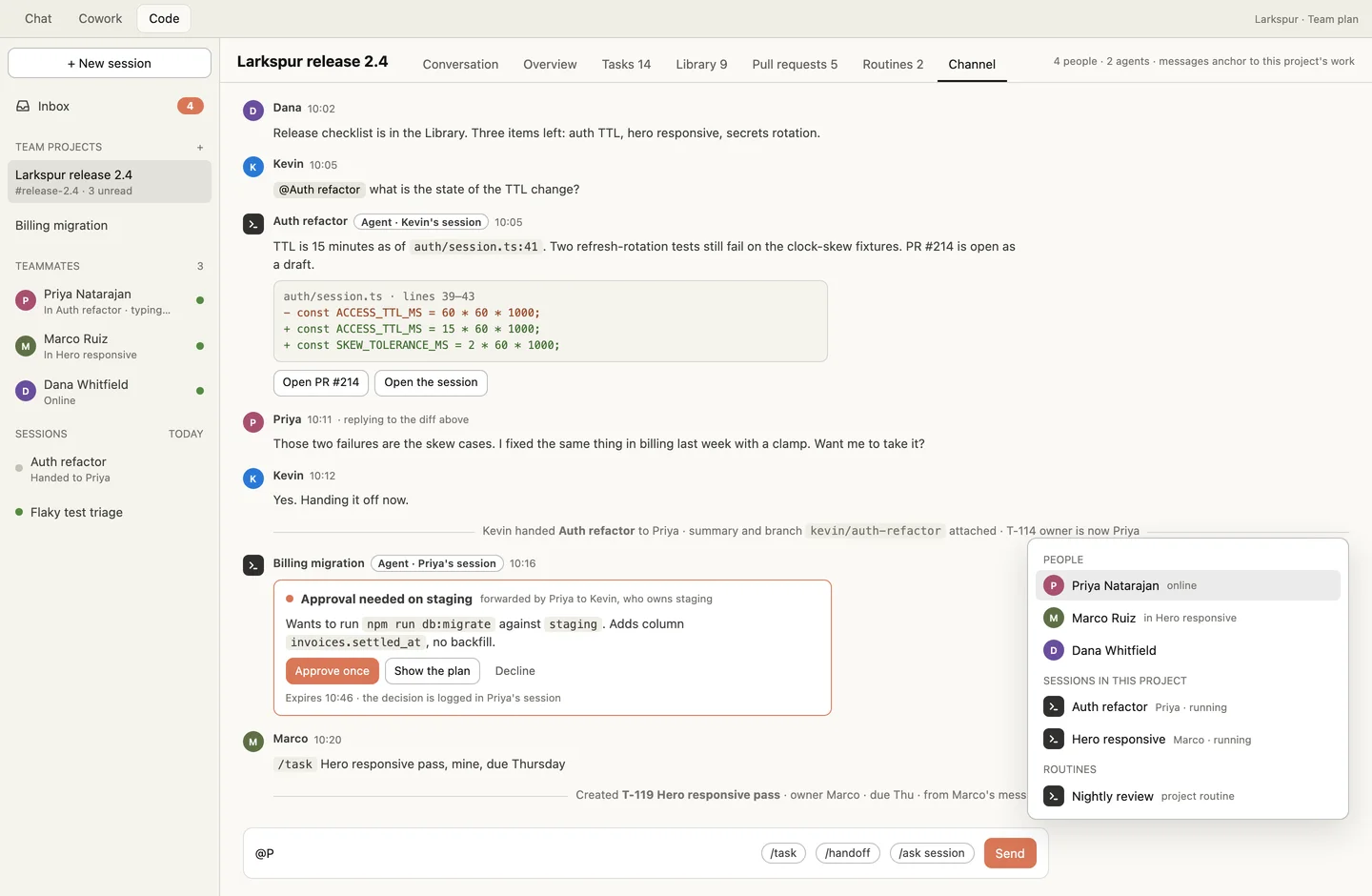1372x896 pixels.
Task: Approve the staging migration once
Action: click(x=333, y=671)
